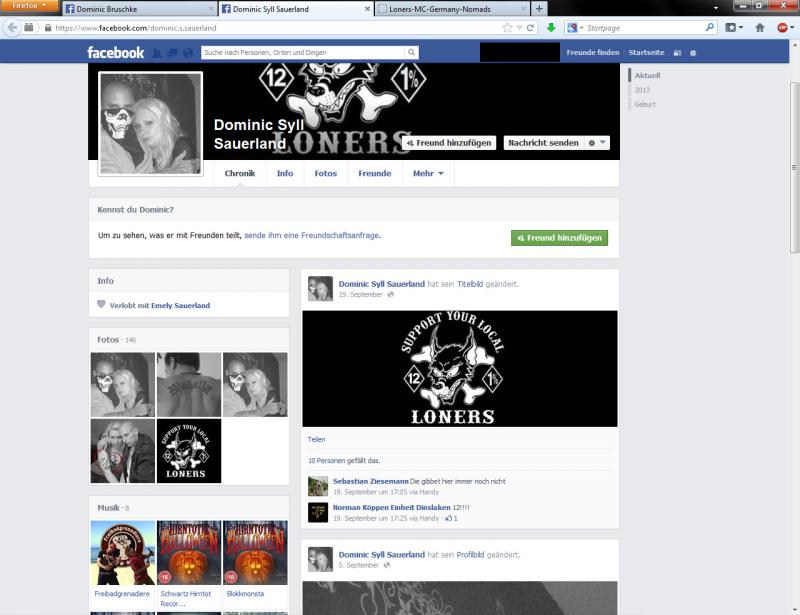This screenshot has width=800, height=615.
Task: Go to browser home page icon
Action: pos(760,28)
